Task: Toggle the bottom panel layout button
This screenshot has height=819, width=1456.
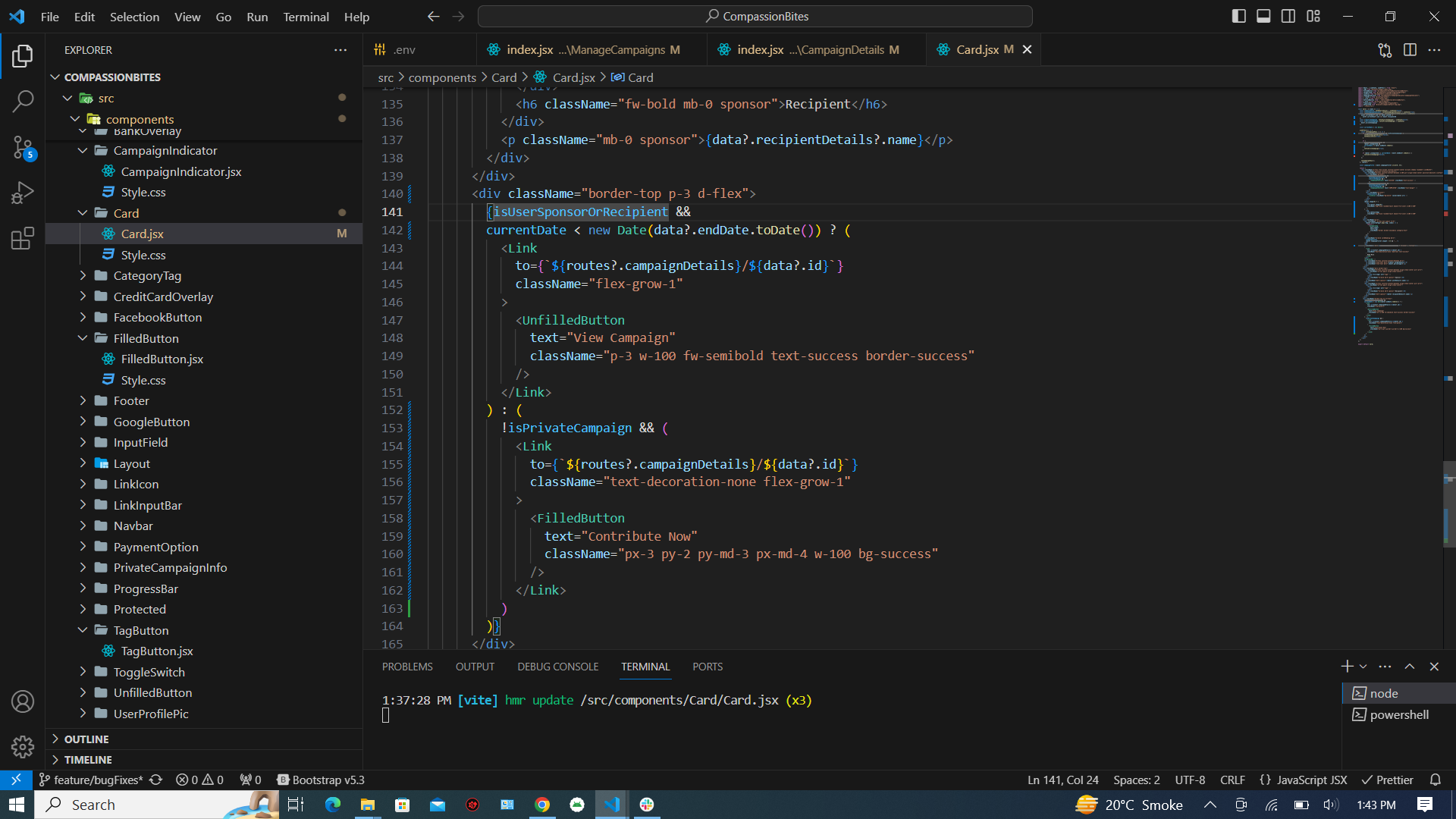Action: click(1263, 16)
